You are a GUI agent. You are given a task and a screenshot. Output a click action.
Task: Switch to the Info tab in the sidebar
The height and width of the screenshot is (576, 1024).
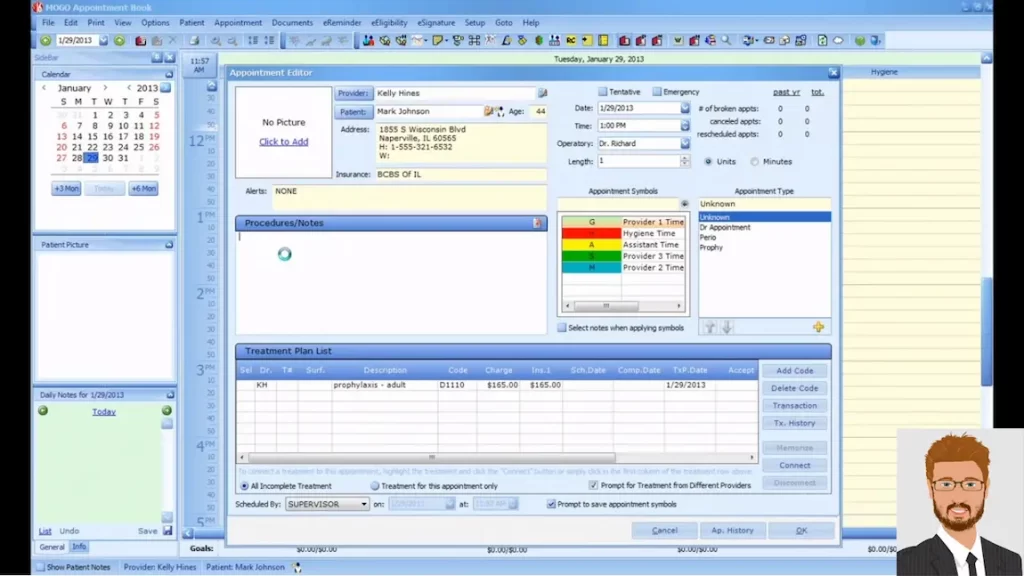[79, 547]
